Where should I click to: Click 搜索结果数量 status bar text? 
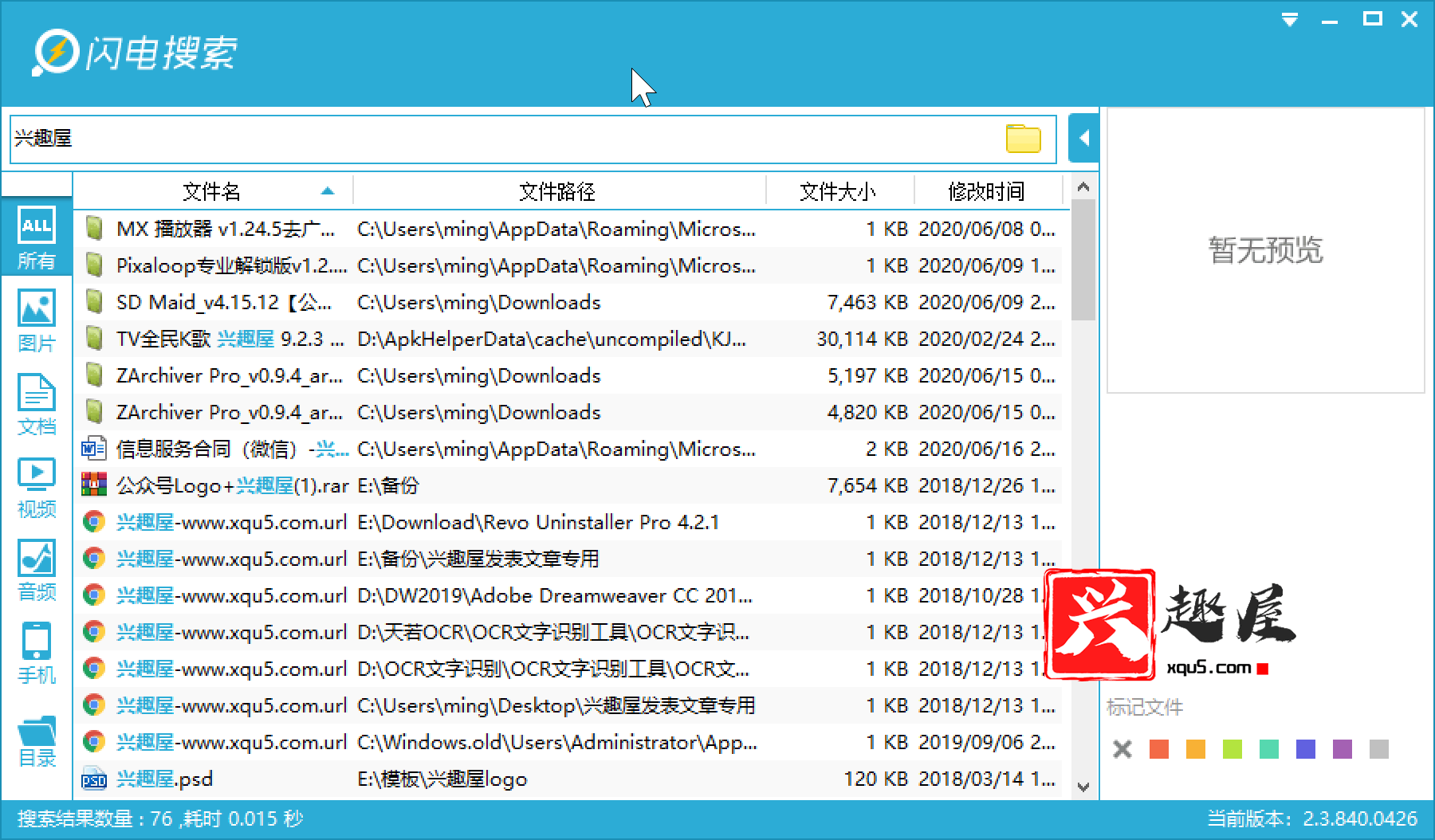tap(160, 818)
